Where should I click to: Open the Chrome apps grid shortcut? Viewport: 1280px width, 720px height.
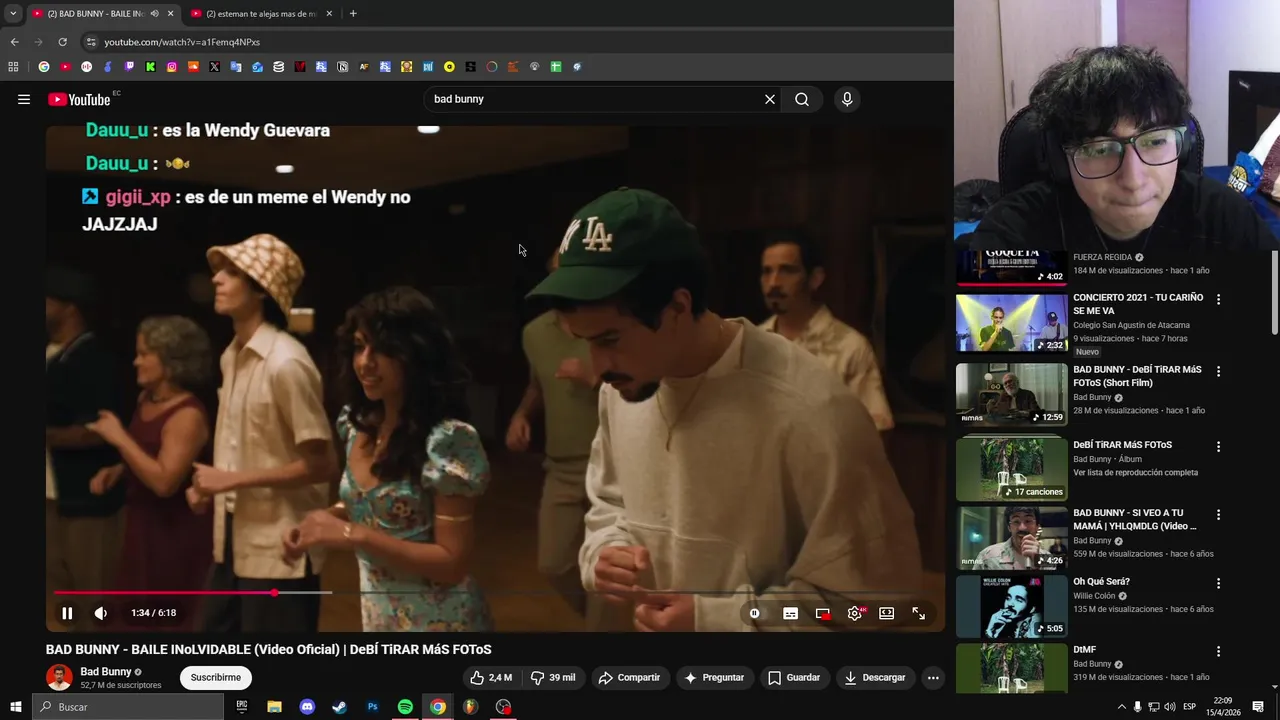tap(13, 67)
